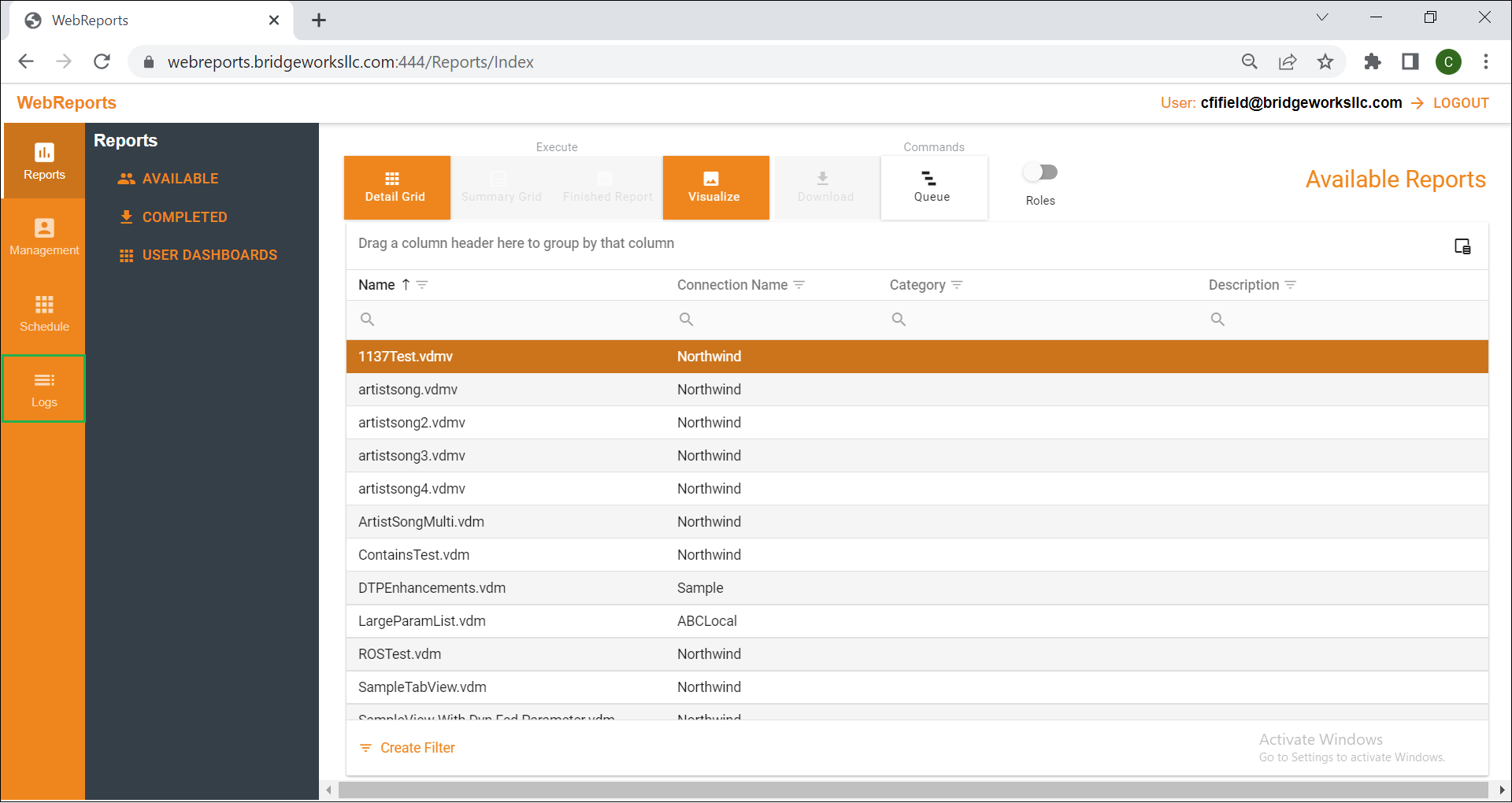Toggle the Roles switch
Viewport: 1512px width, 803px height.
tap(1040, 172)
